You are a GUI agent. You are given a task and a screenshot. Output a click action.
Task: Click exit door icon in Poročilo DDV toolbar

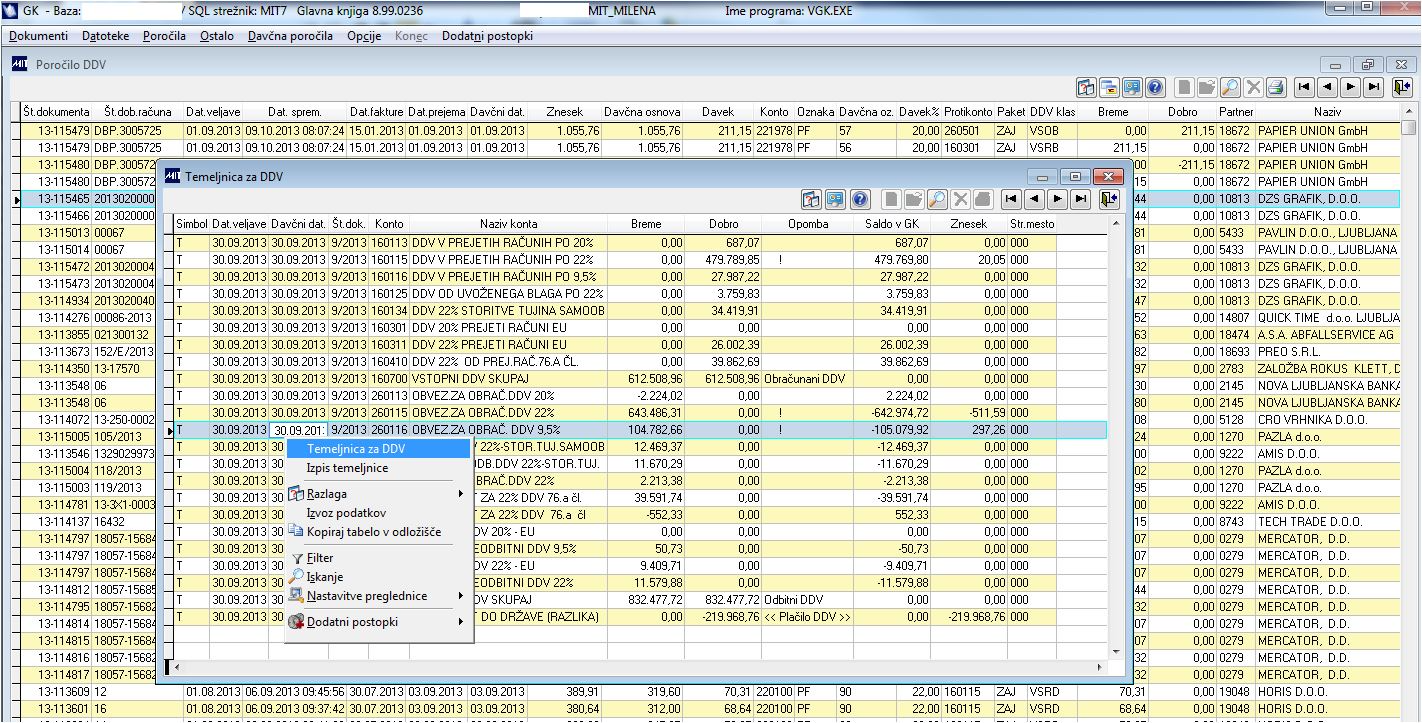coord(1401,87)
